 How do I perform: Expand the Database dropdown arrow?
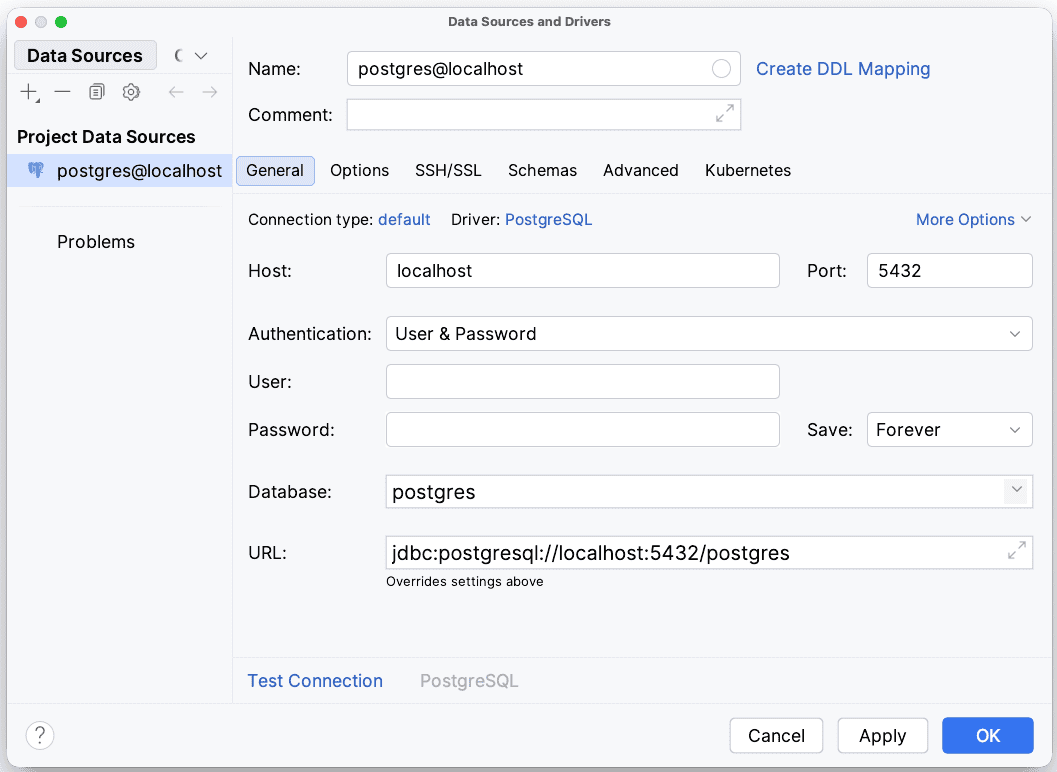tap(1016, 491)
